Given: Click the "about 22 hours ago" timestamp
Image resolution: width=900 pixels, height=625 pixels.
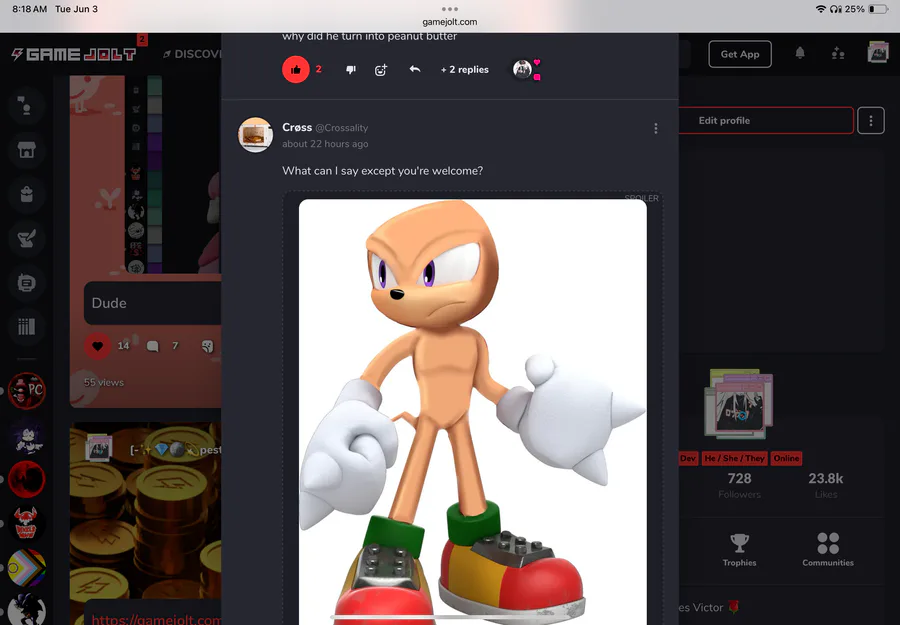Looking at the screenshot, I should click(x=325, y=144).
